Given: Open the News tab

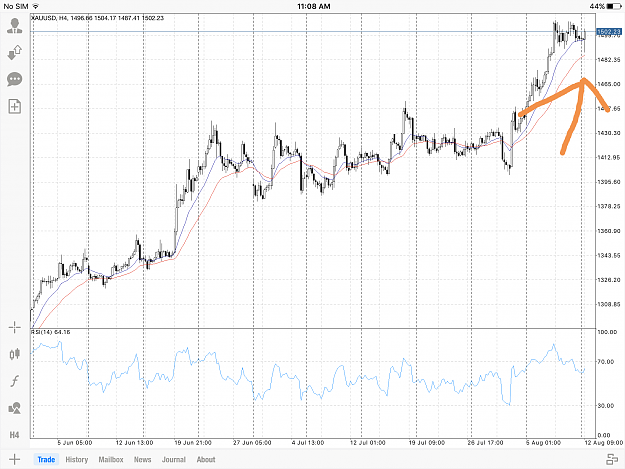Looking at the screenshot, I should (x=142, y=459).
